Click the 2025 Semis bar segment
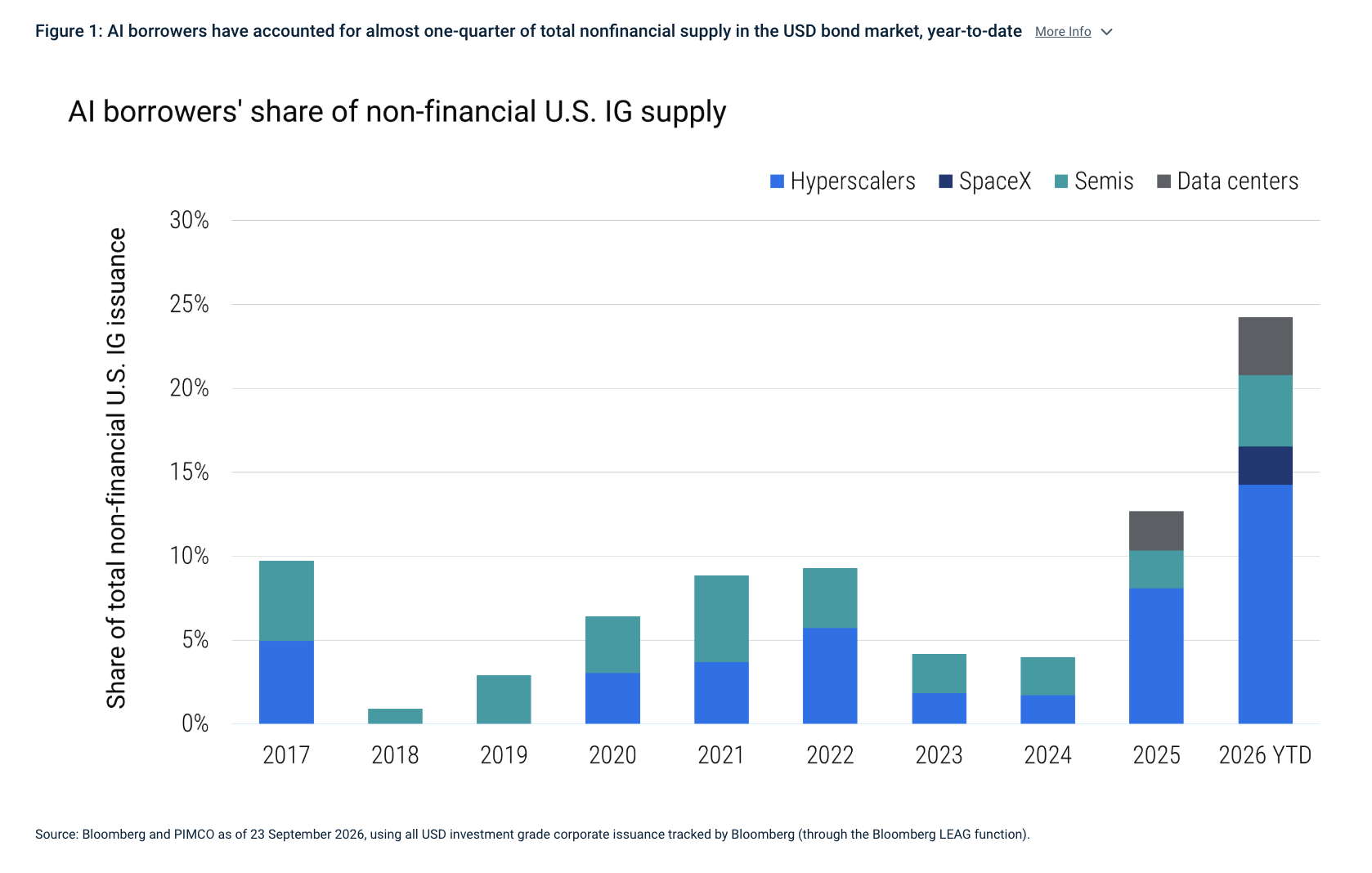 tap(1156, 570)
